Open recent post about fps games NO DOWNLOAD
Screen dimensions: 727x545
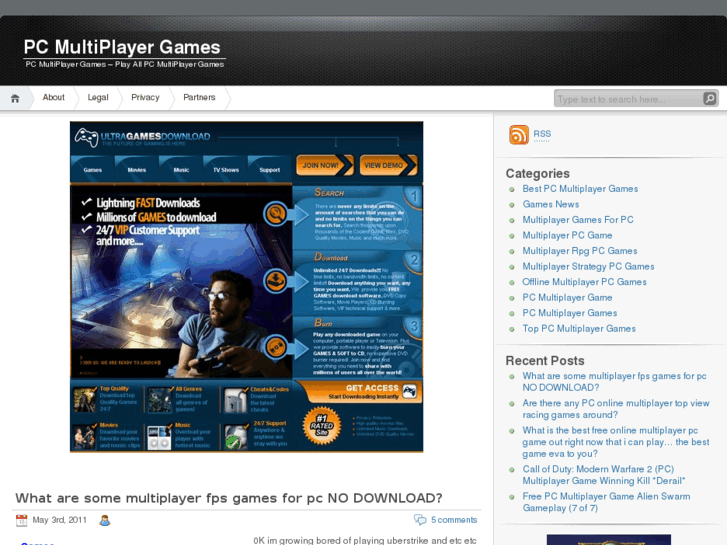click(614, 382)
